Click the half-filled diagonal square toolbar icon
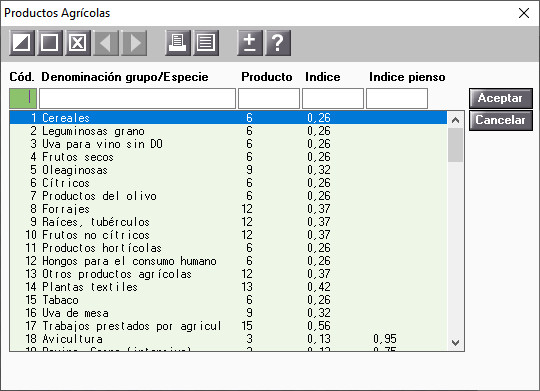 coord(22,43)
